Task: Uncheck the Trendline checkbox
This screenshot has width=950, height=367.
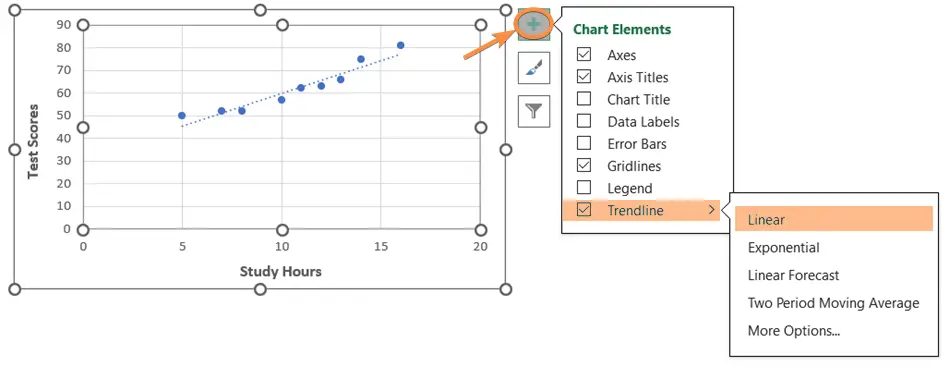Action: point(584,210)
